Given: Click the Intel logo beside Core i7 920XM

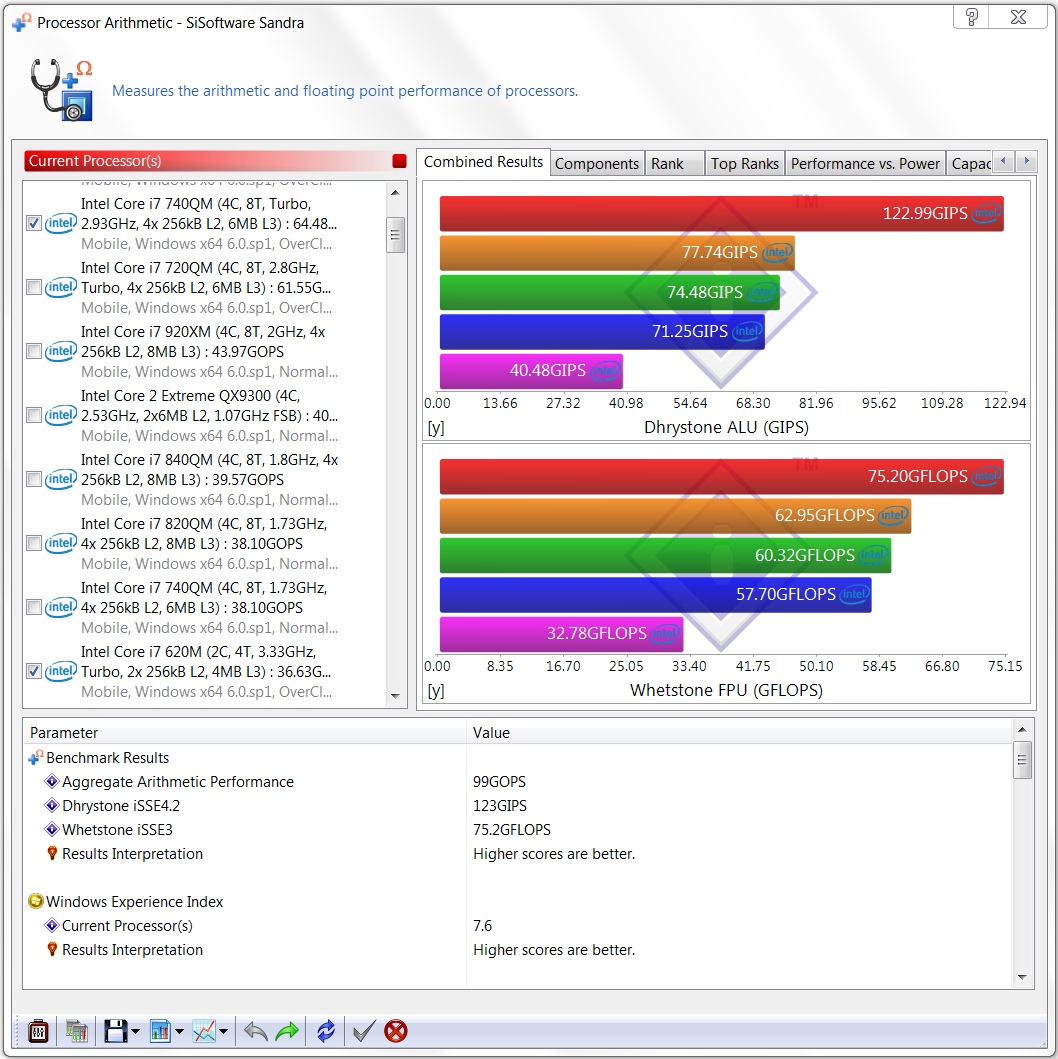Looking at the screenshot, I should (61, 351).
